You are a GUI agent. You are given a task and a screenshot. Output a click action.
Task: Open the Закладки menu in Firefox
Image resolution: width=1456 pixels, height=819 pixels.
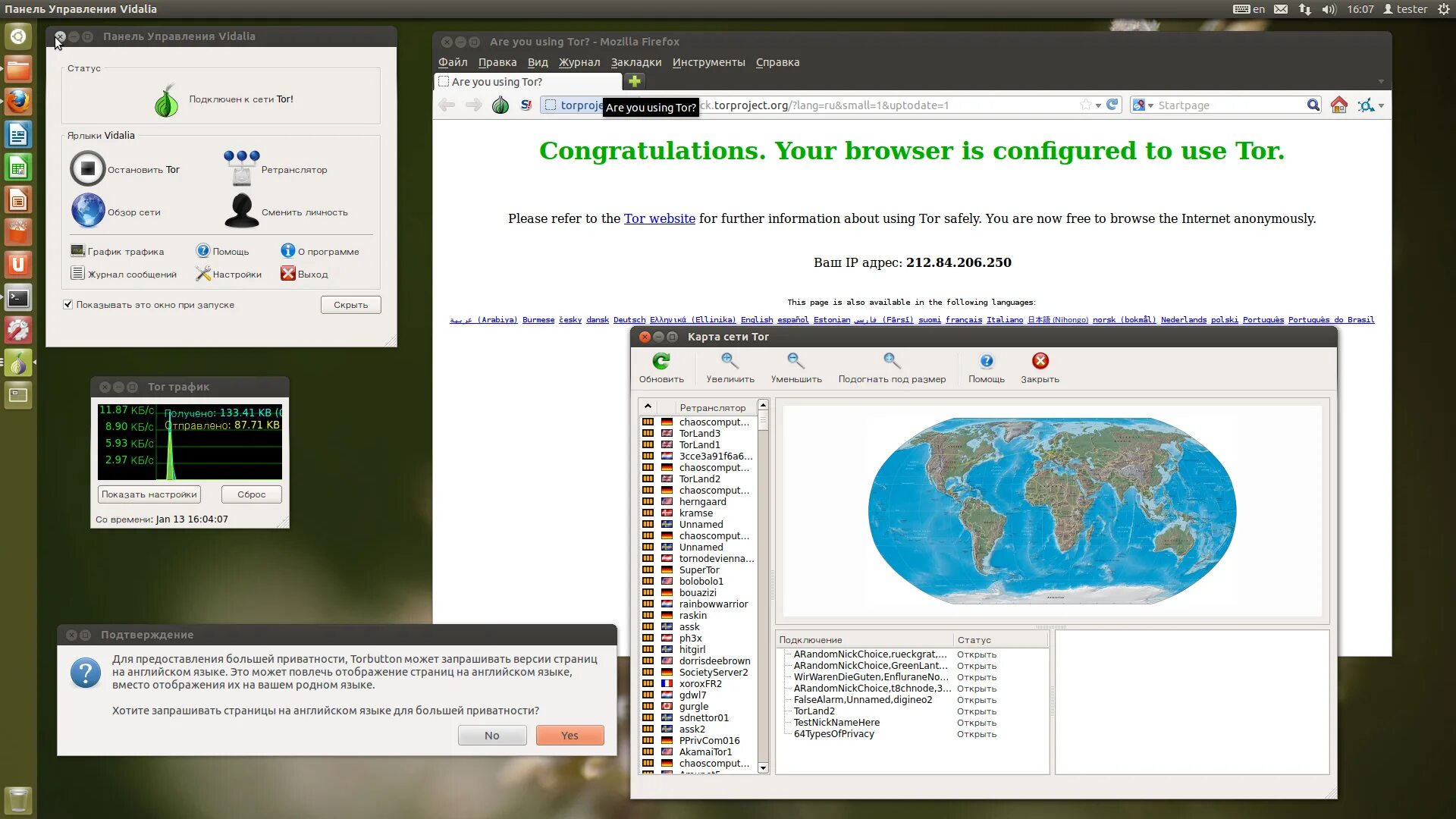tap(636, 62)
